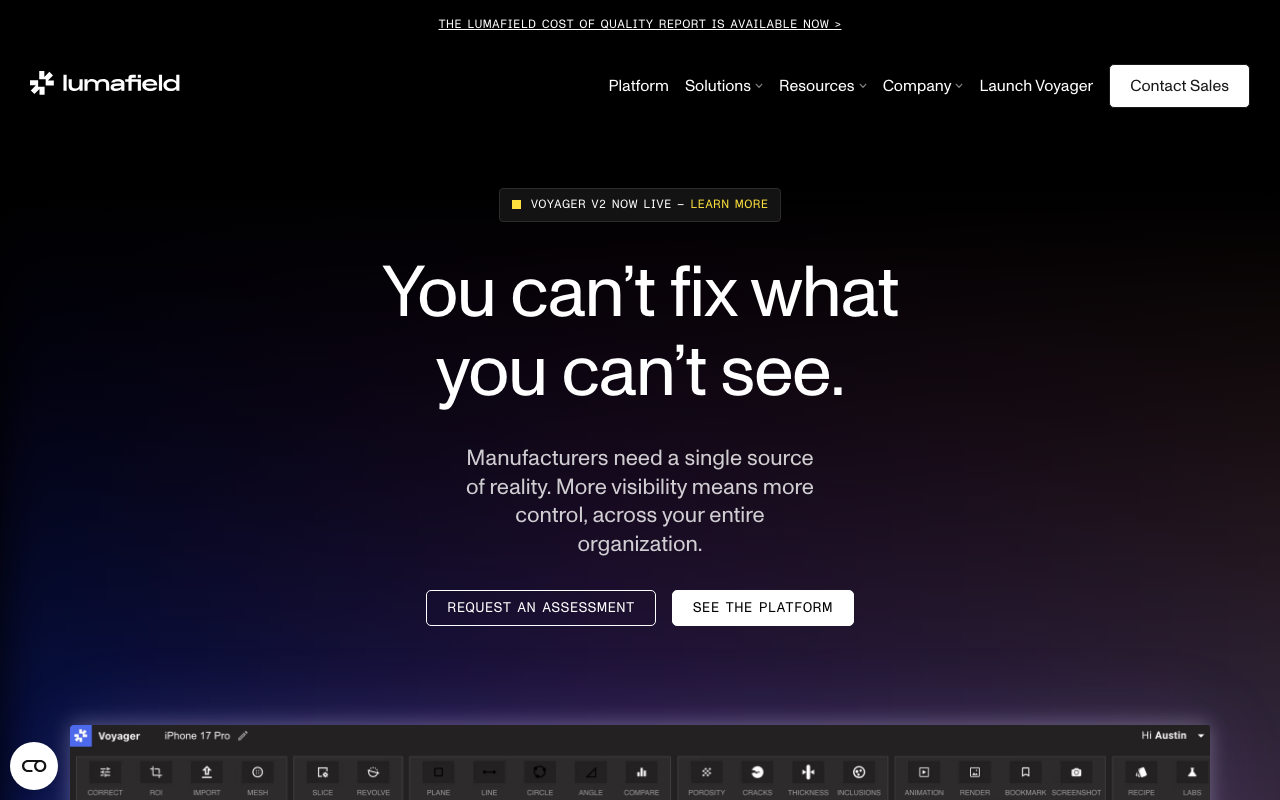Click Learn More in the Voyager V2 badge
1280x800 pixels.
[729, 204]
